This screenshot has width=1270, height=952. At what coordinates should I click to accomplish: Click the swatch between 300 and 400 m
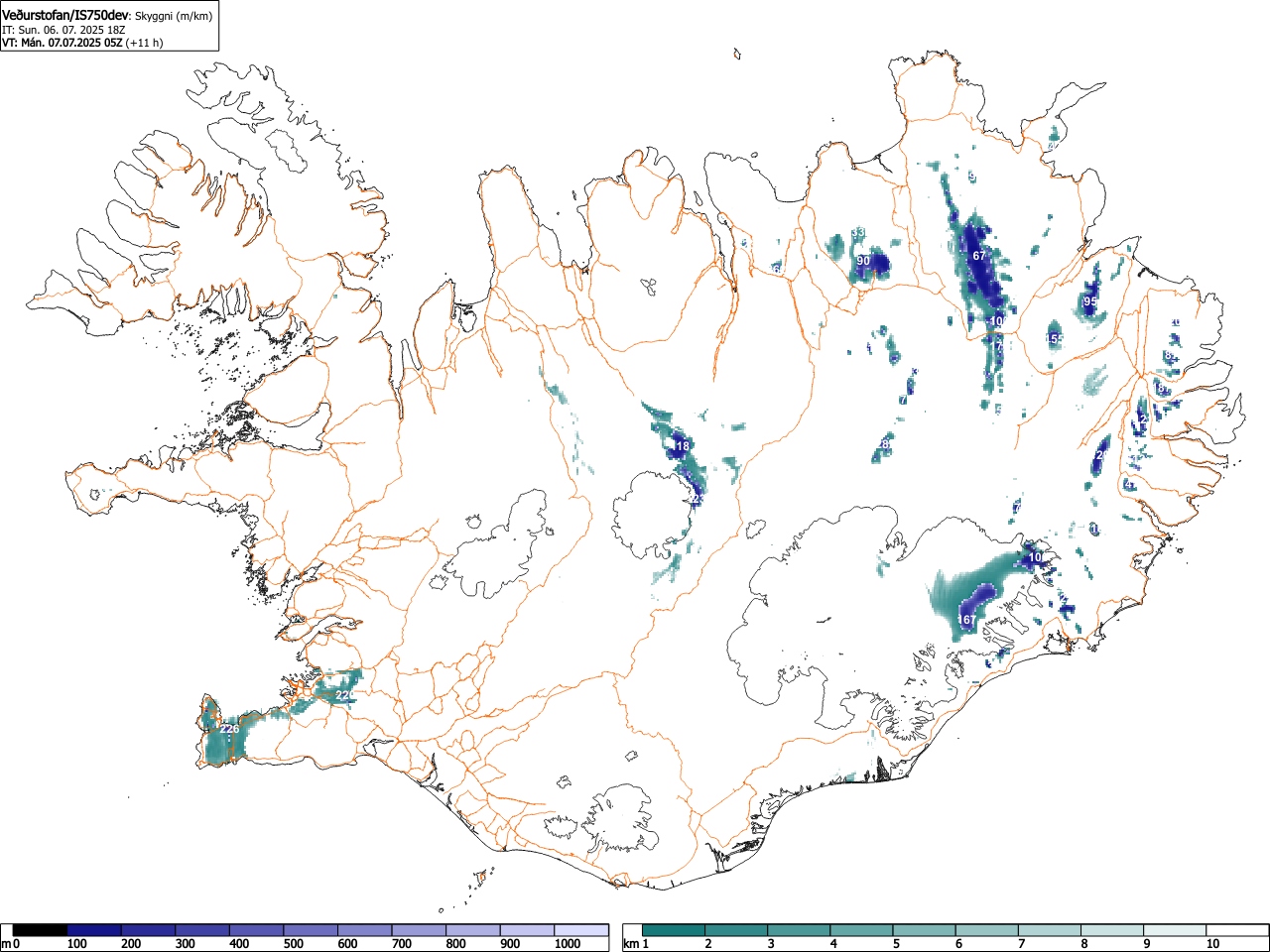202,930
